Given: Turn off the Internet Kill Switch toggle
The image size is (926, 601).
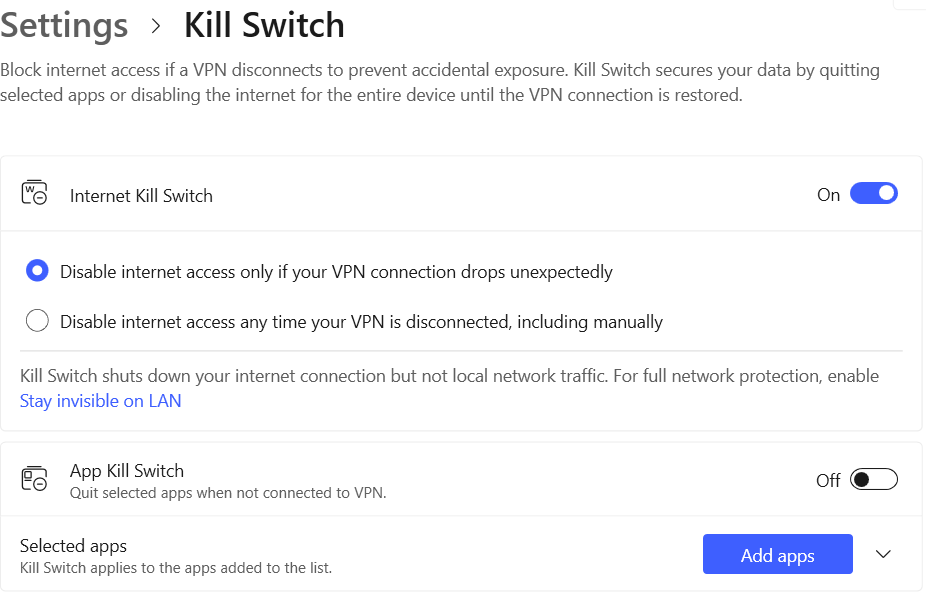Looking at the screenshot, I should click(873, 194).
